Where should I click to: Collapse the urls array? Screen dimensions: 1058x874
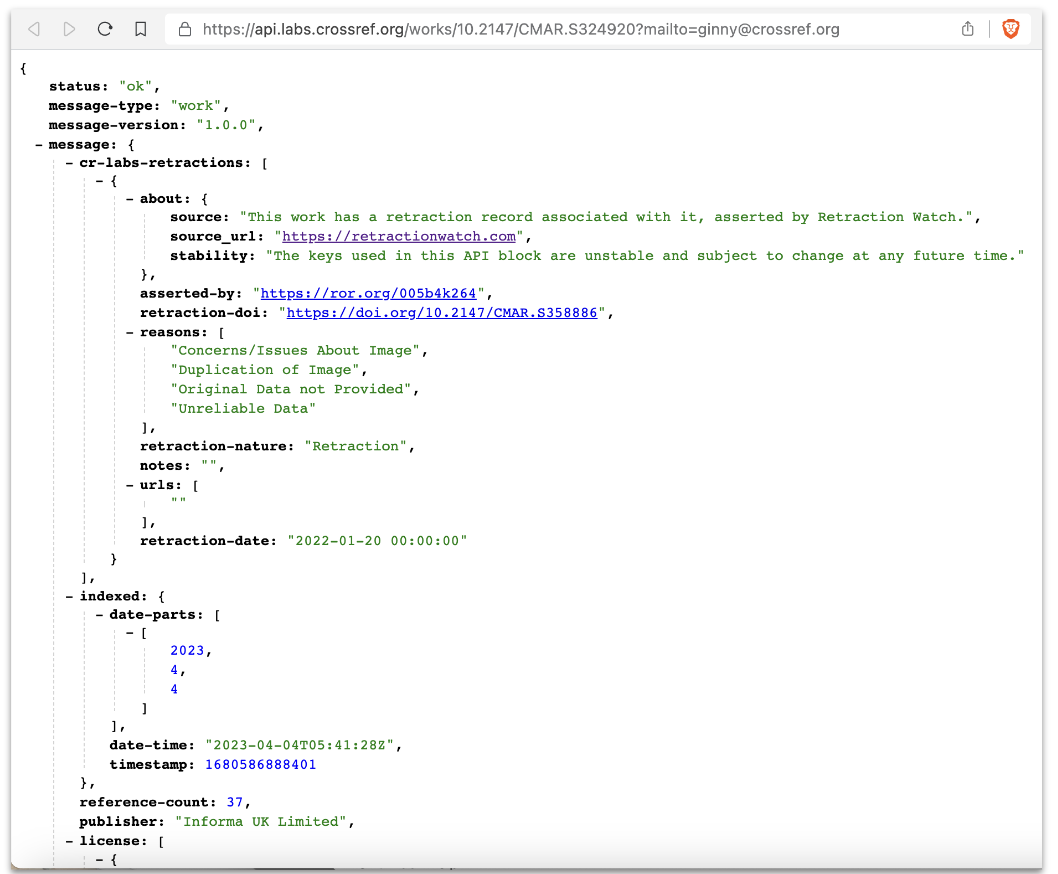click(x=128, y=485)
